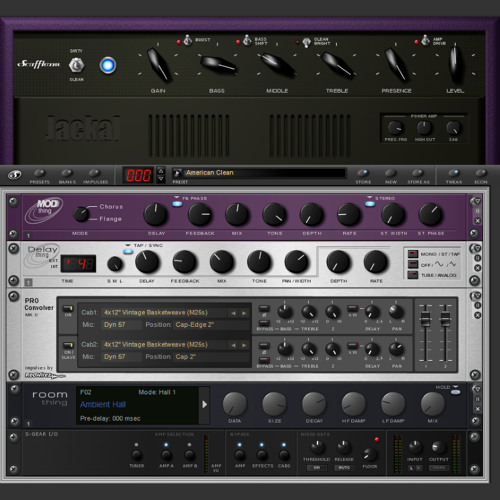500x500 pixels.
Task: Toggle the Econ mode button
Action: (481, 173)
